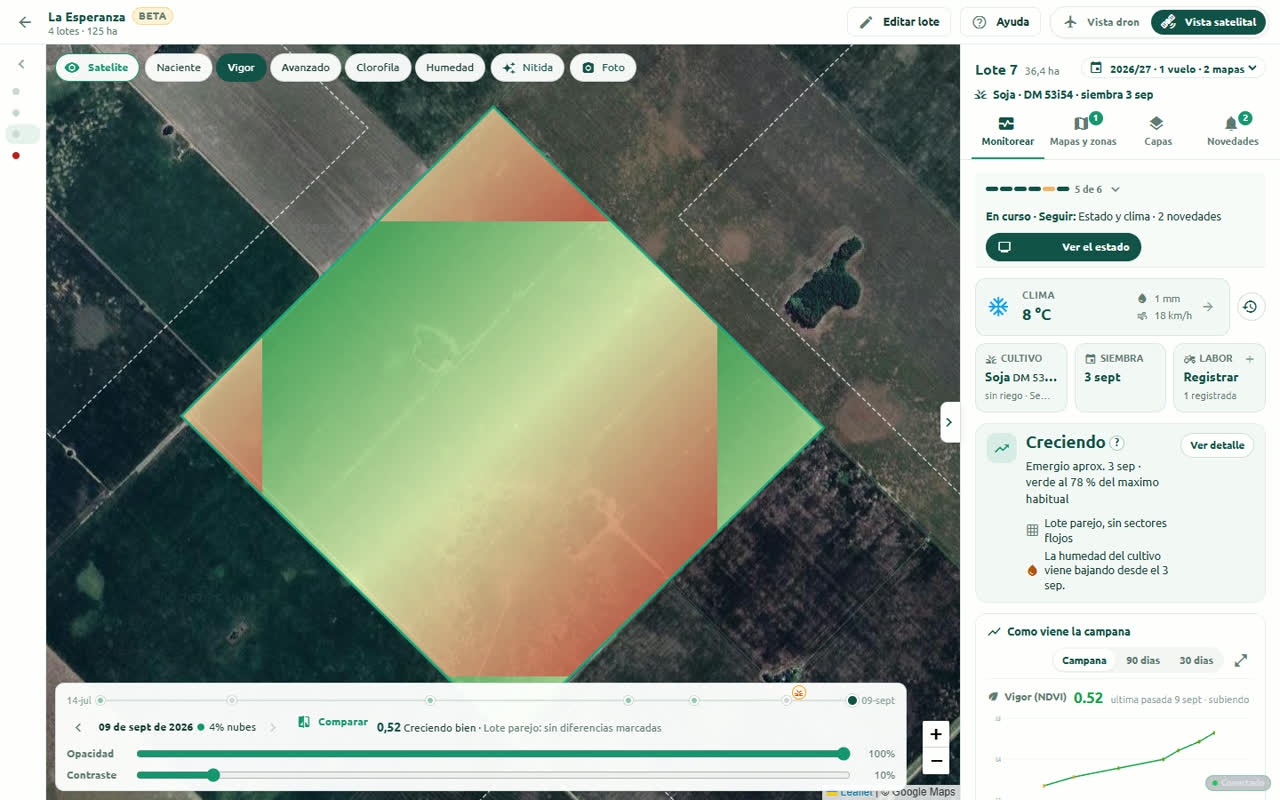Select the Vigor map layer
The image size is (1280, 800).
point(241,68)
